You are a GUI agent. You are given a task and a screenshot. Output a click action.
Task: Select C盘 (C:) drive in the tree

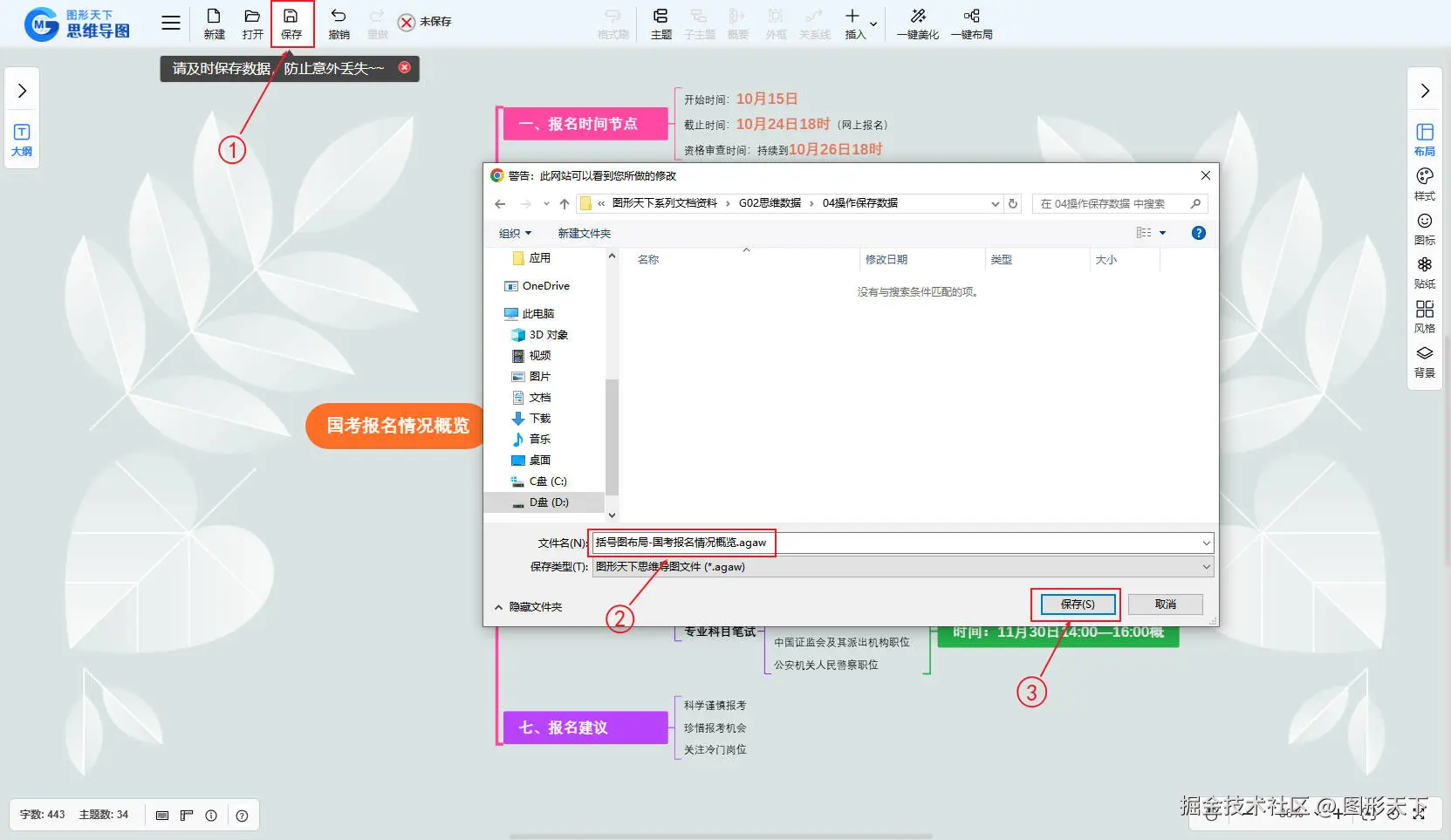pyautogui.click(x=538, y=481)
